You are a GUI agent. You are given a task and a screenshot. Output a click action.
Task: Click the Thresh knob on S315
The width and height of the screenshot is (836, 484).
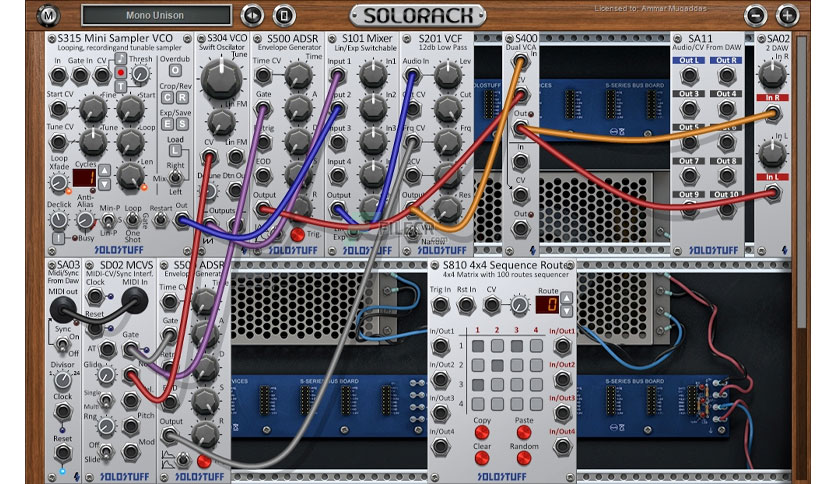click(140, 74)
